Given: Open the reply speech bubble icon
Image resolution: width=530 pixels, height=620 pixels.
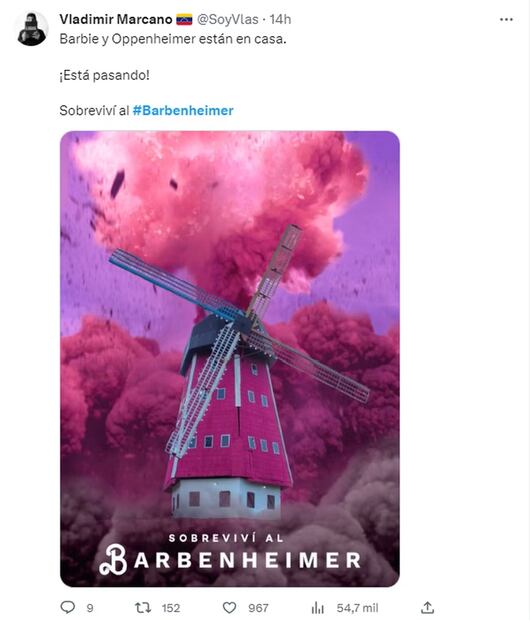Looking at the screenshot, I should coord(68,607).
